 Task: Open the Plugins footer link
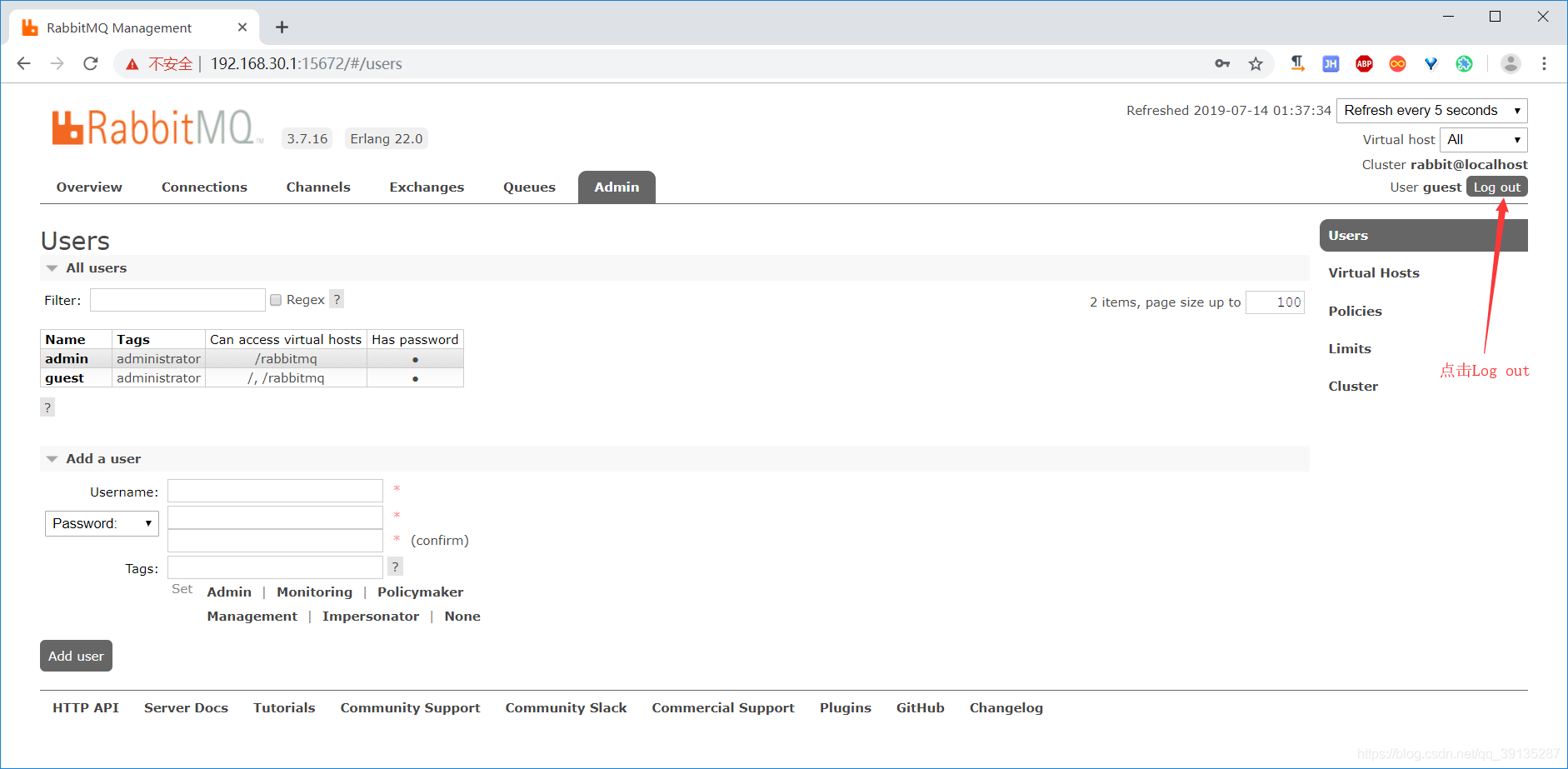(x=845, y=708)
